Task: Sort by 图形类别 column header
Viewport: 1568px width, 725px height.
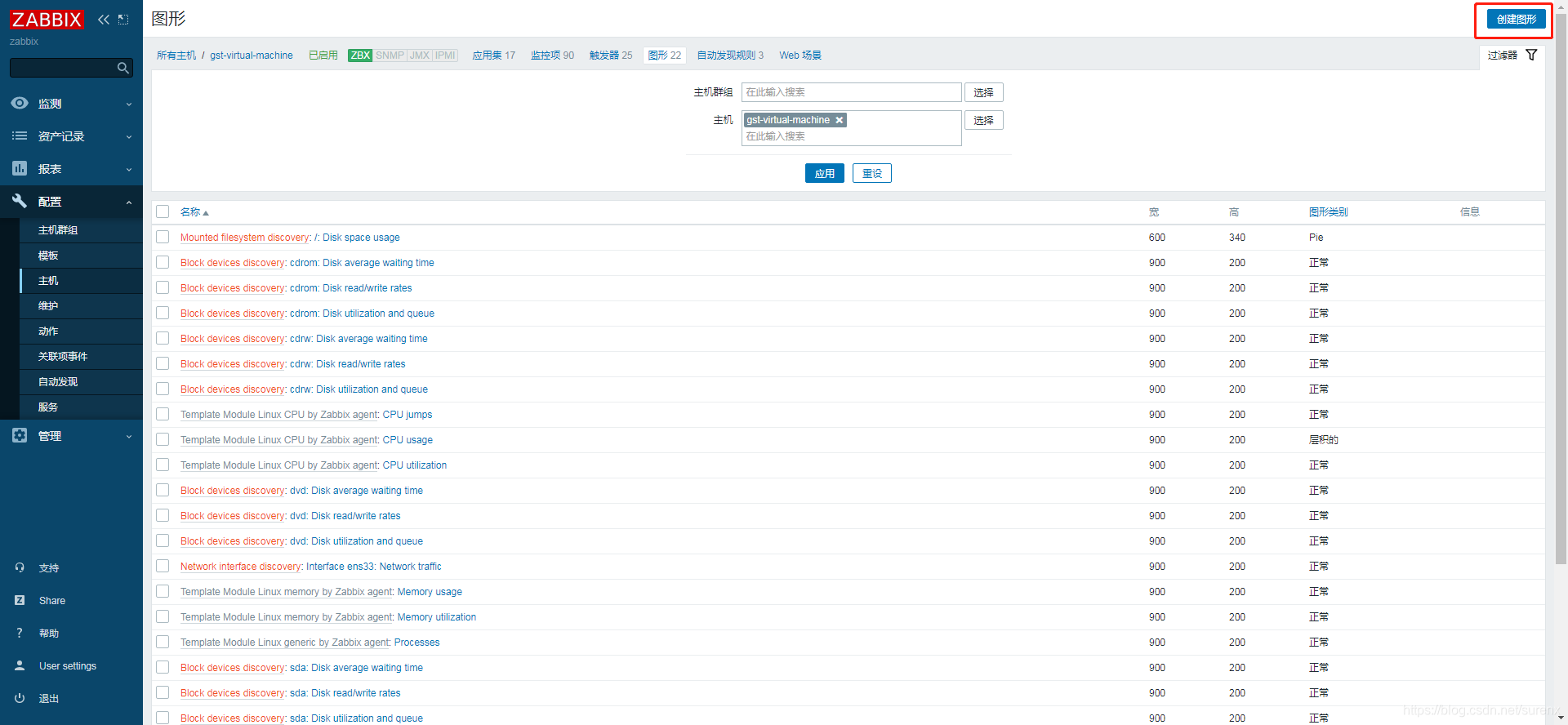Action: pos(1328,212)
